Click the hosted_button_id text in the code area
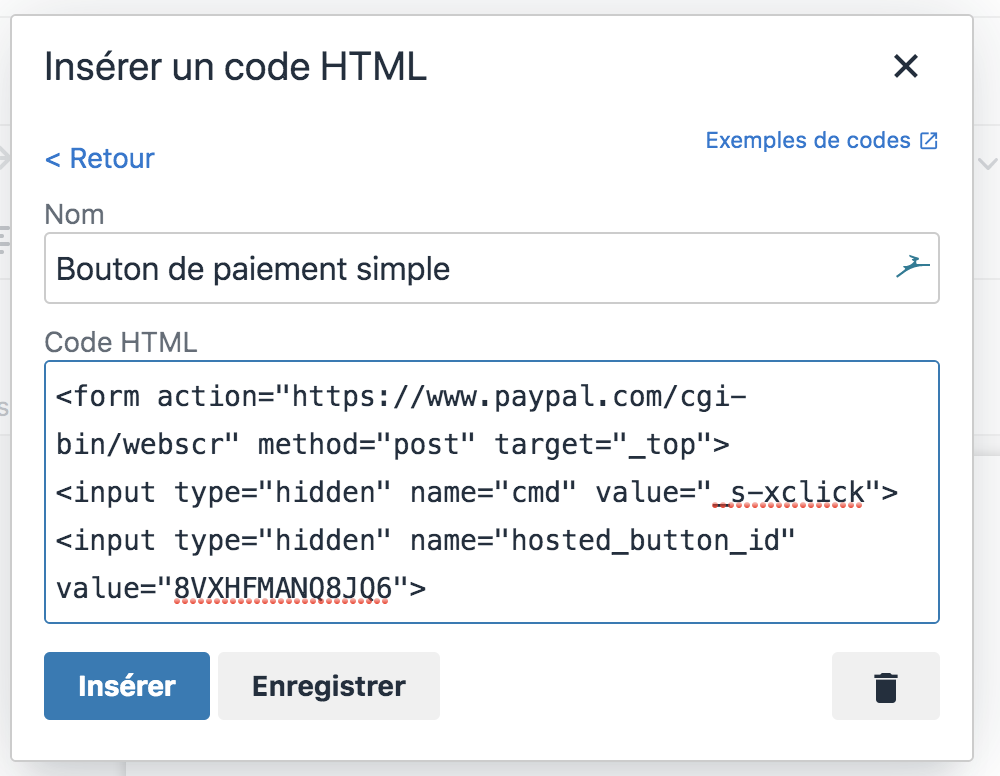 pos(645,541)
